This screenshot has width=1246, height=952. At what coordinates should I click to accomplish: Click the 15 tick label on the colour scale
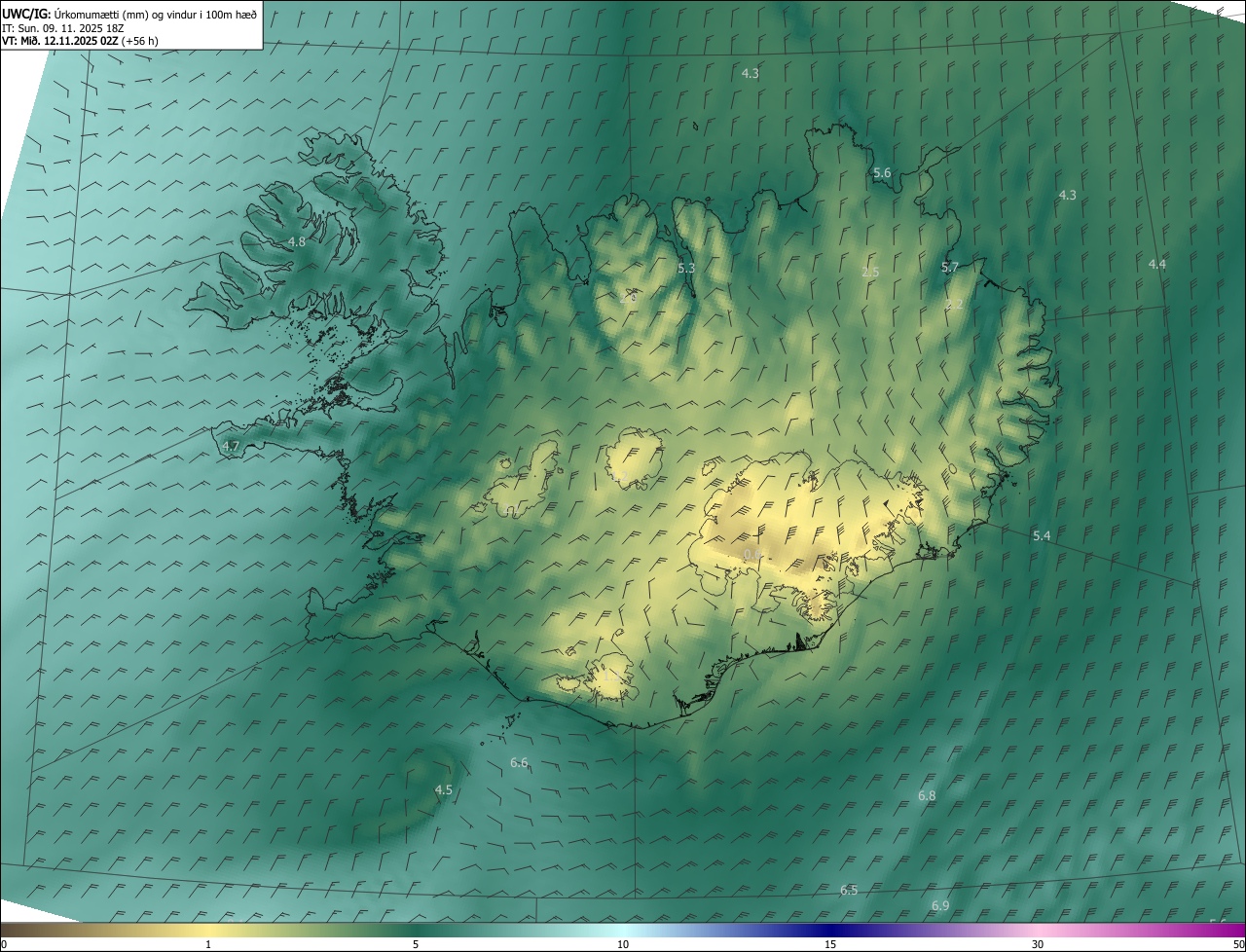[x=830, y=944]
